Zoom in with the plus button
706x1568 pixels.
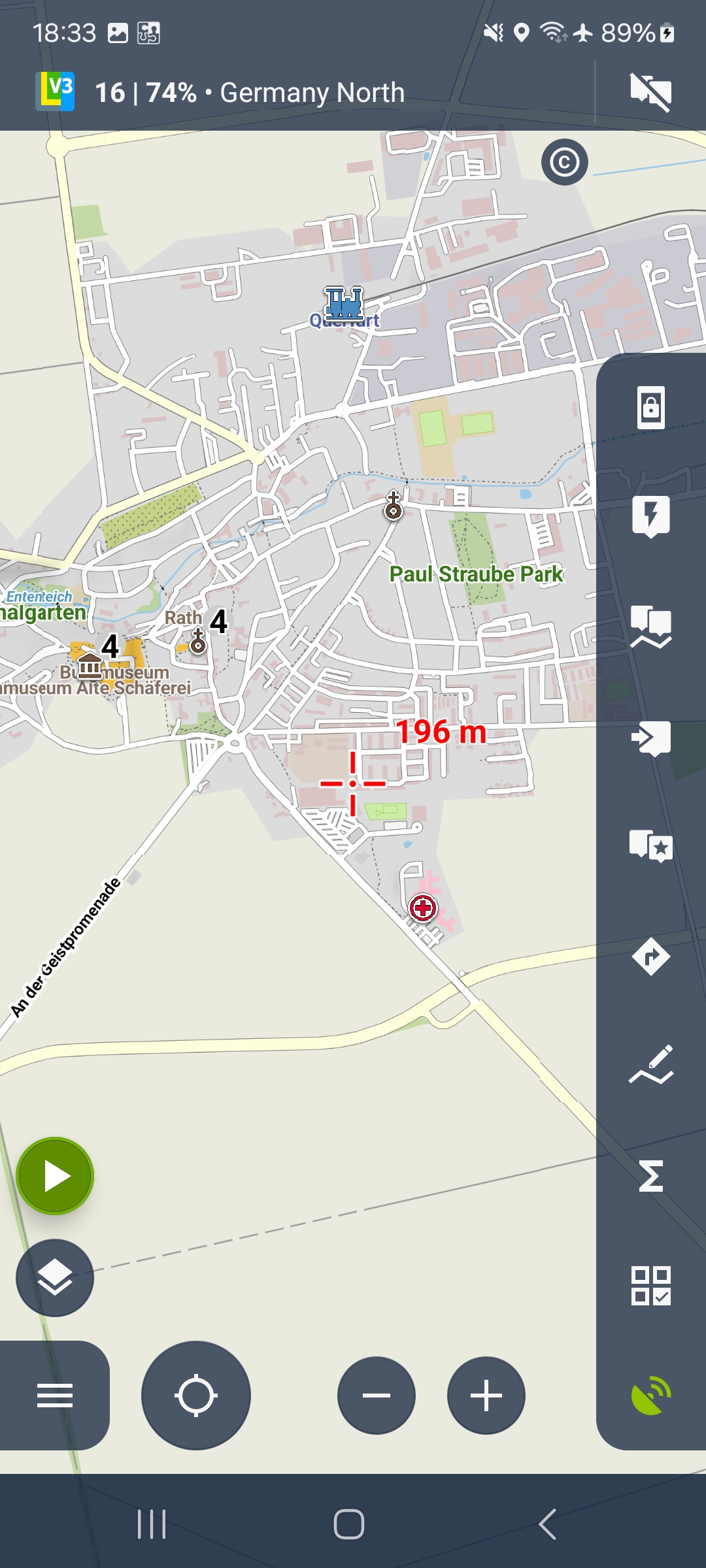[486, 1396]
